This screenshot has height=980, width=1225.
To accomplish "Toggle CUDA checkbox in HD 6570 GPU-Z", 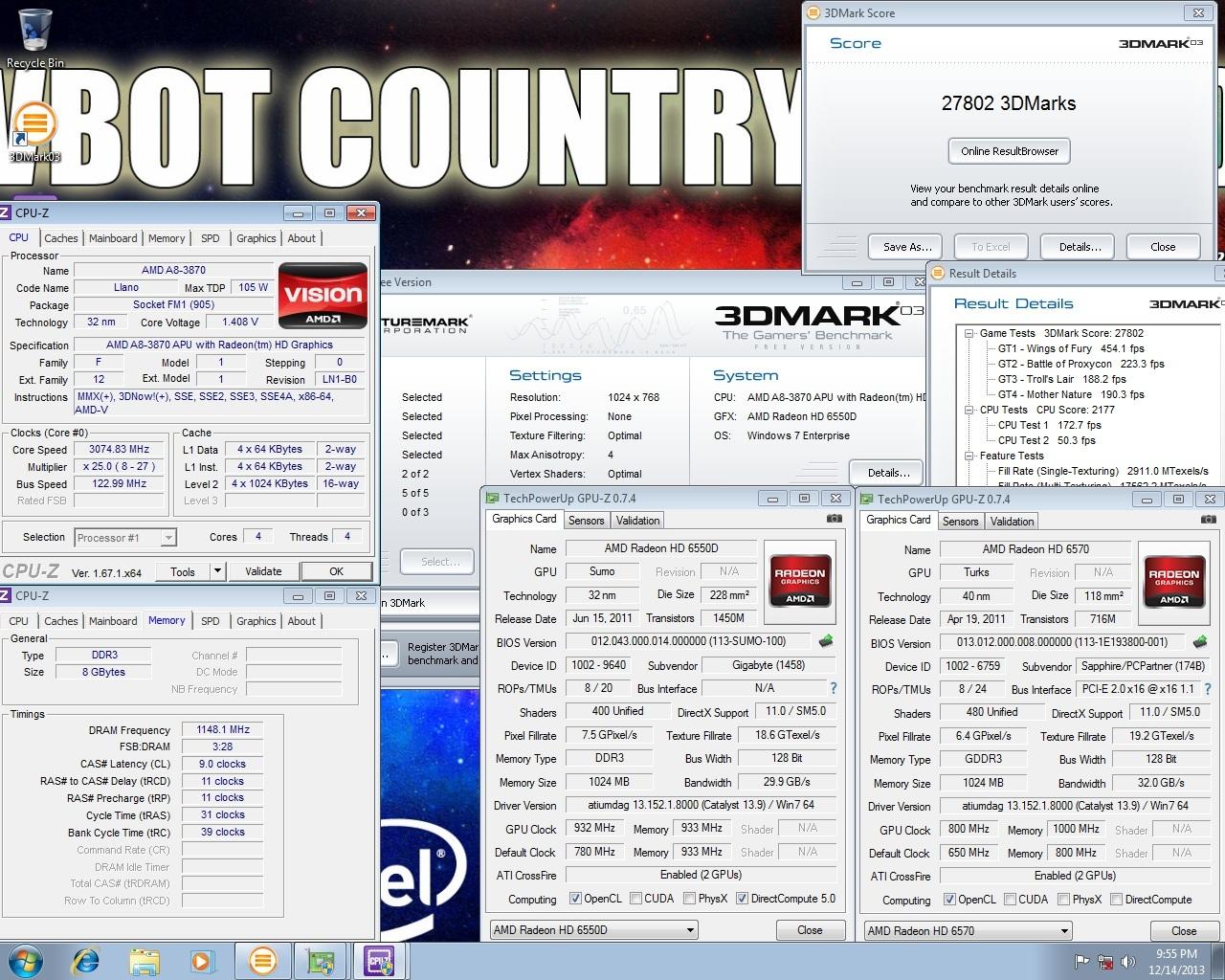I will tap(1010, 900).
